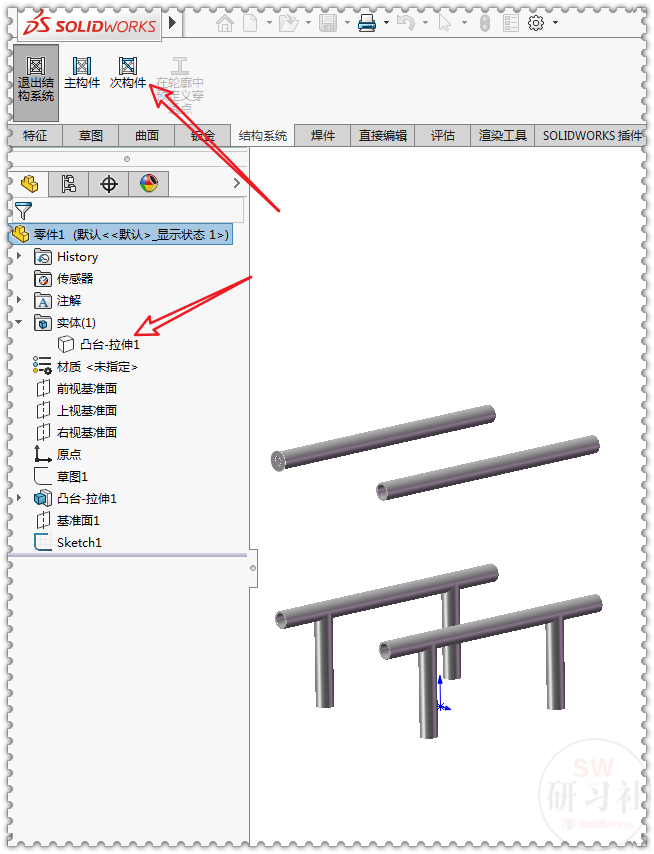
Task: Click the Rebuild traffic light icon
Action: [485, 23]
